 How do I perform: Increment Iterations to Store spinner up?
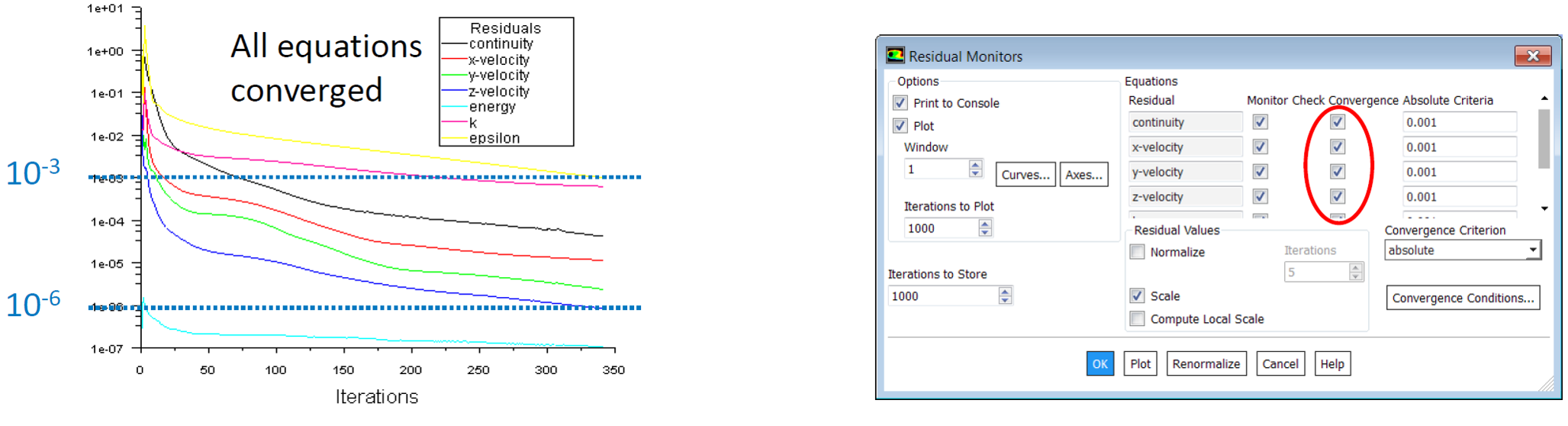pyautogui.click(x=1005, y=292)
